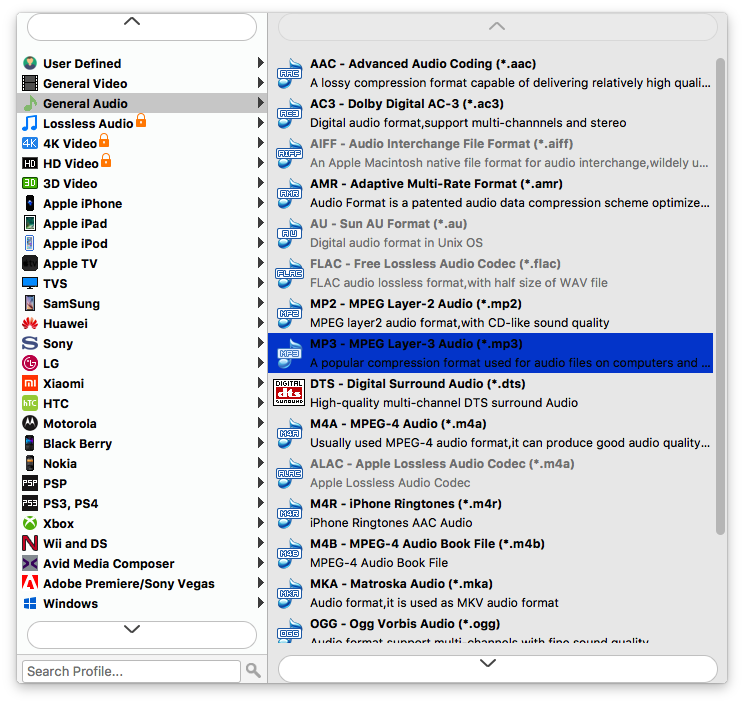Image resolution: width=744 pixels, height=704 pixels.
Task: Select M4B - MPEG-4 Audio Book File
Action: (491, 553)
